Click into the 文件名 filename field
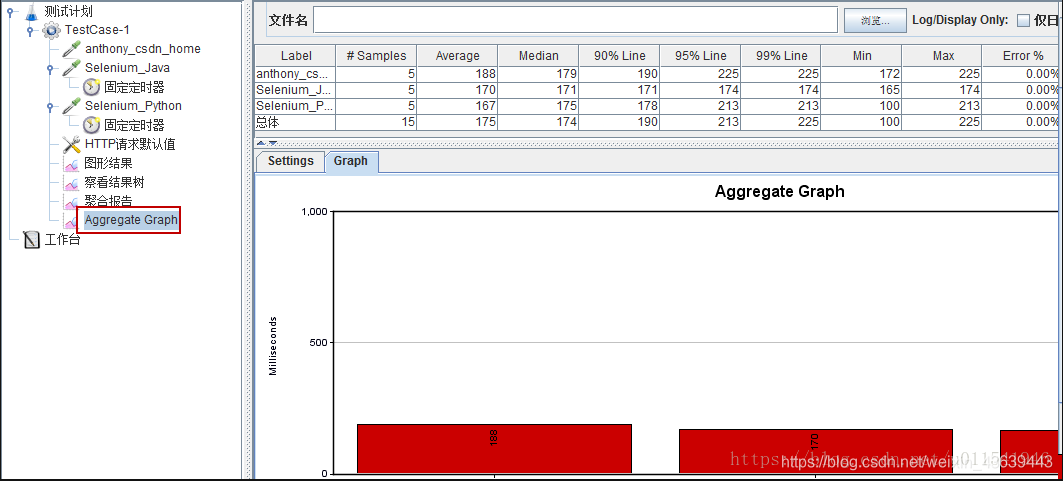 click(x=576, y=20)
